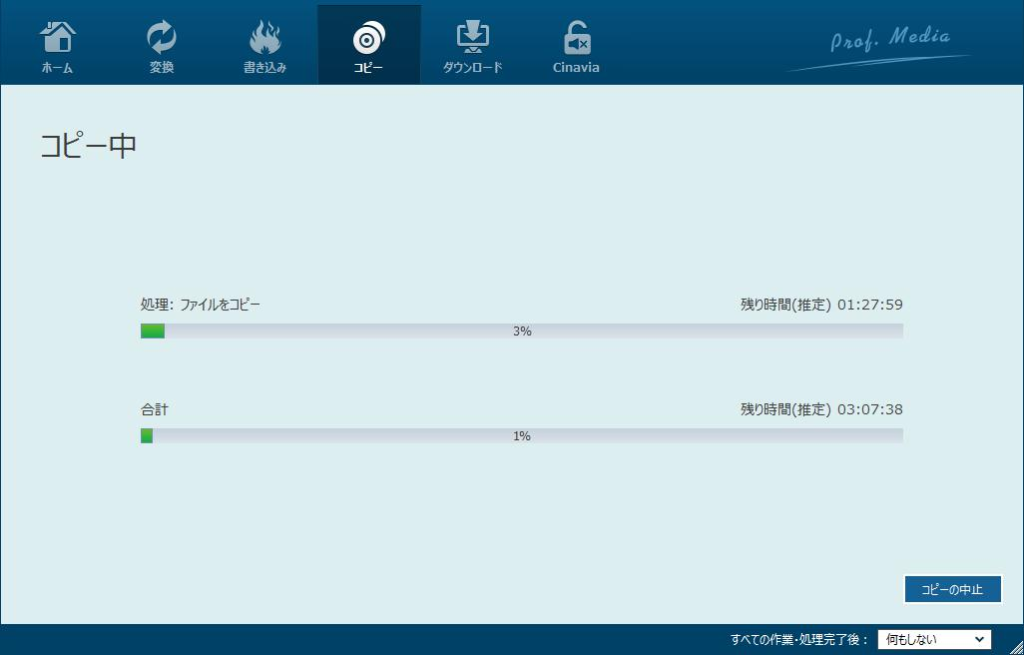Click the window resize grip
1024x655 pixels.
pos(1017,648)
